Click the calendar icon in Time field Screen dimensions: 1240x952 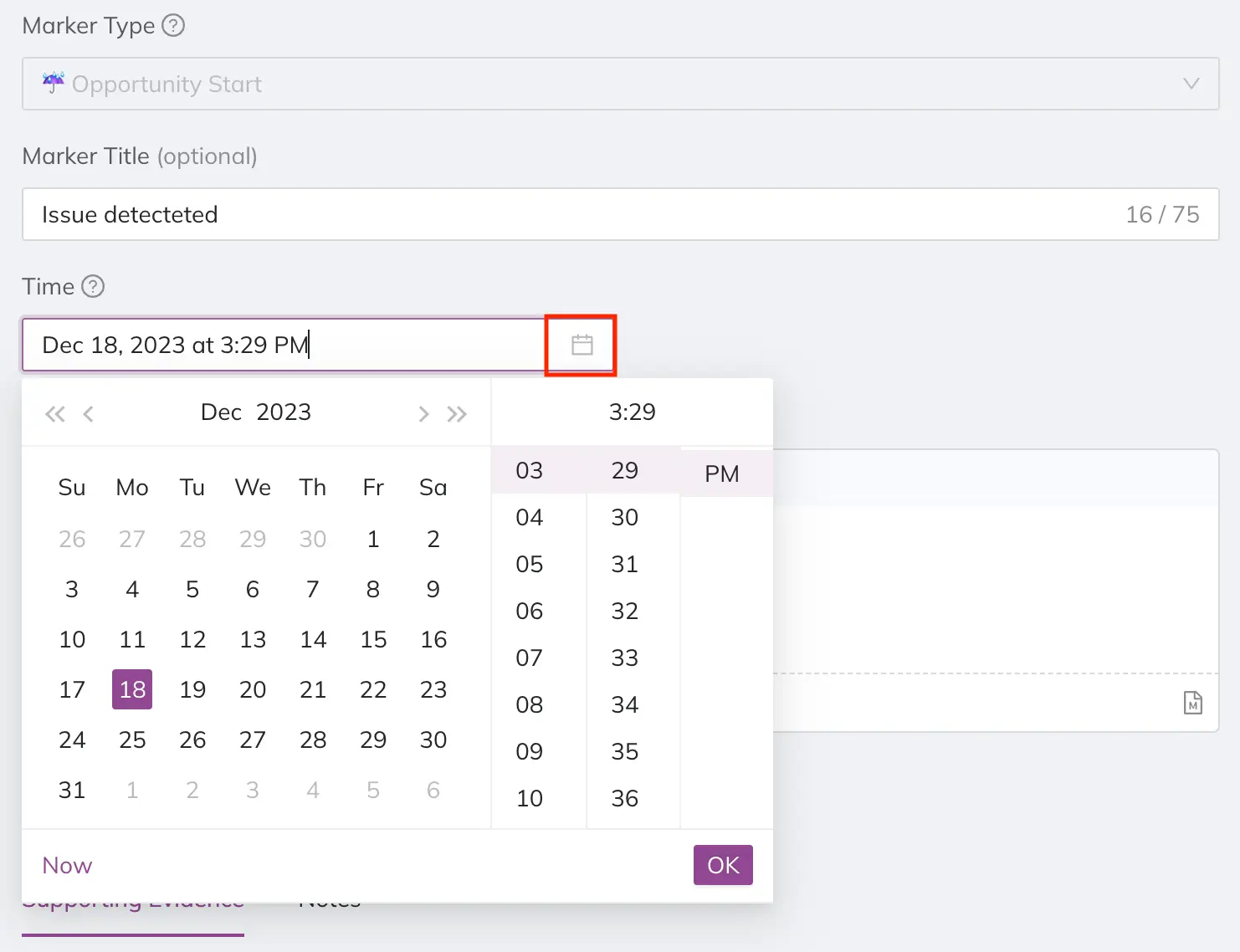[582, 345]
